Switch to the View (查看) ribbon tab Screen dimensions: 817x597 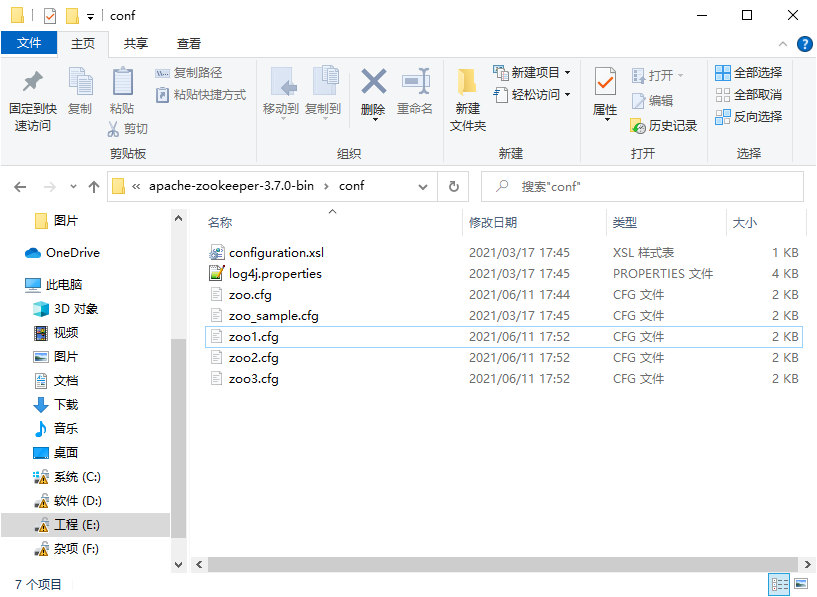[189, 43]
